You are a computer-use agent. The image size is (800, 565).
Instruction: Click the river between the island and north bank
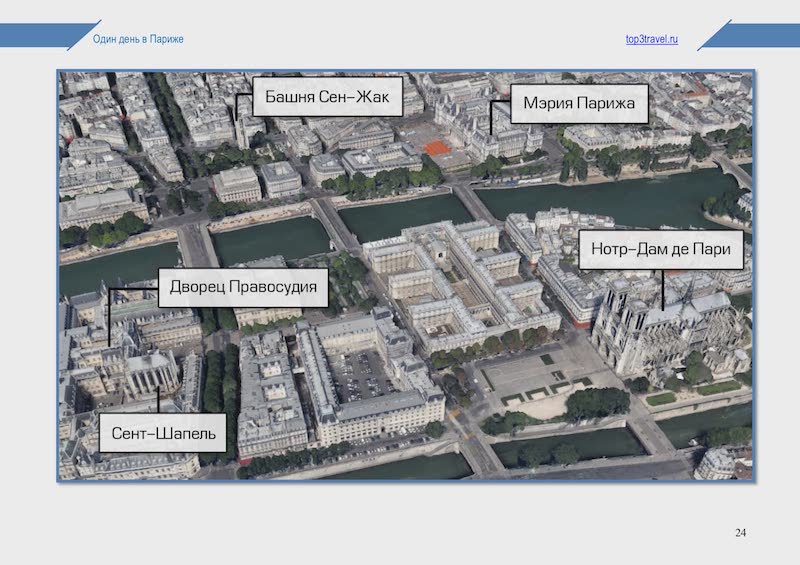pos(400,215)
